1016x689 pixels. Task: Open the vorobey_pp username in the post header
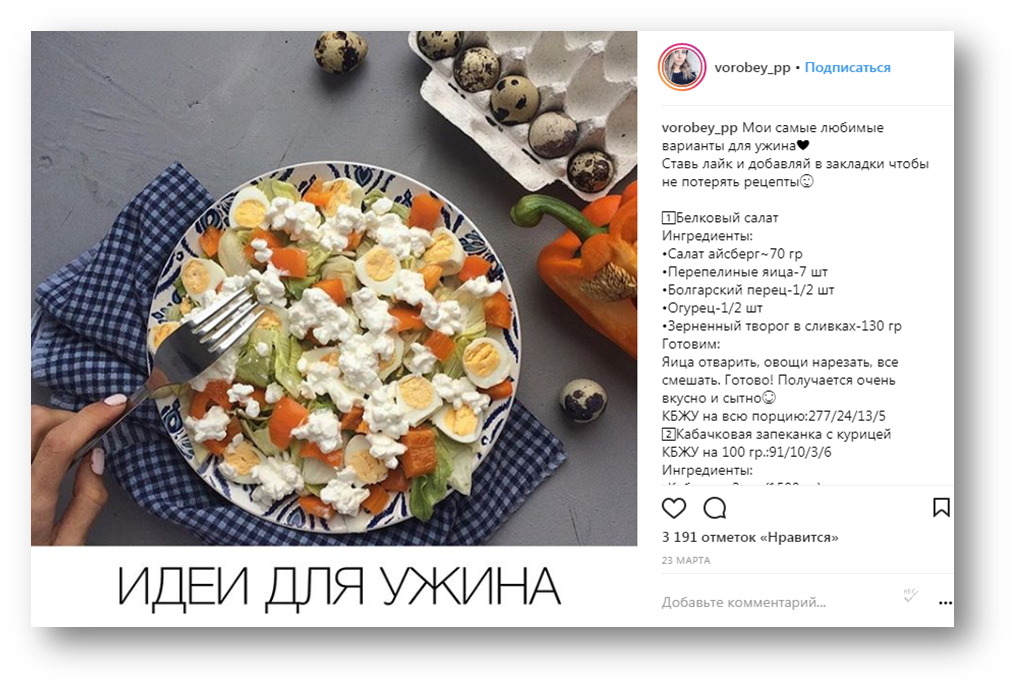[752, 67]
